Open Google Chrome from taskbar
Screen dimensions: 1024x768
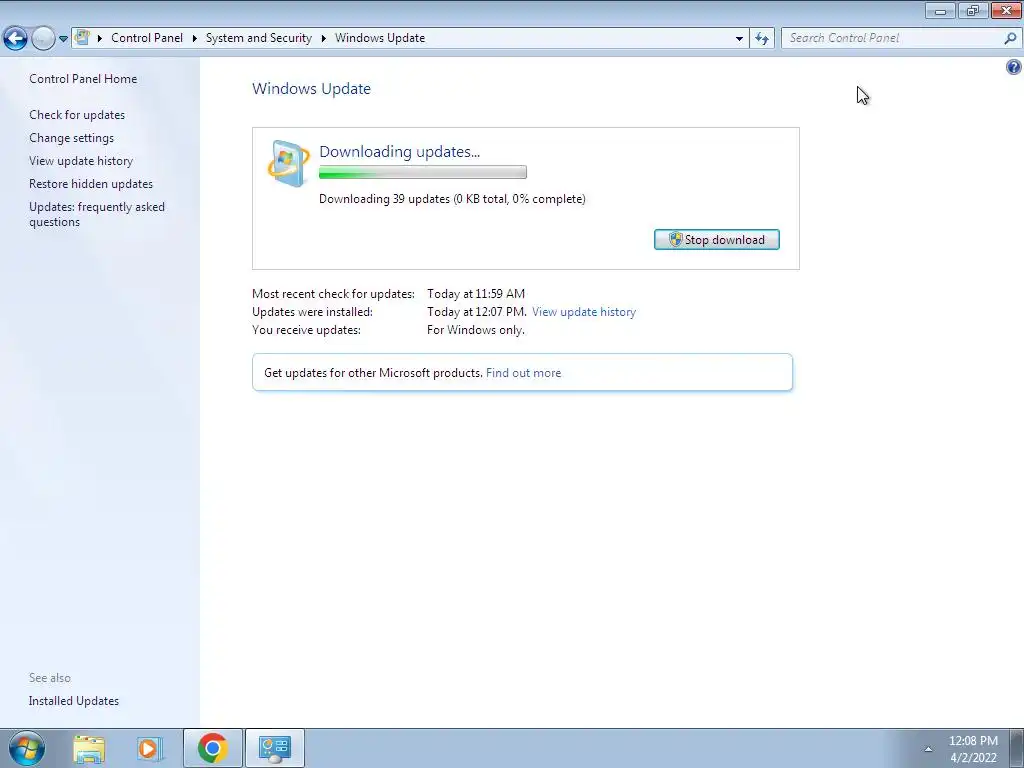[x=213, y=748]
